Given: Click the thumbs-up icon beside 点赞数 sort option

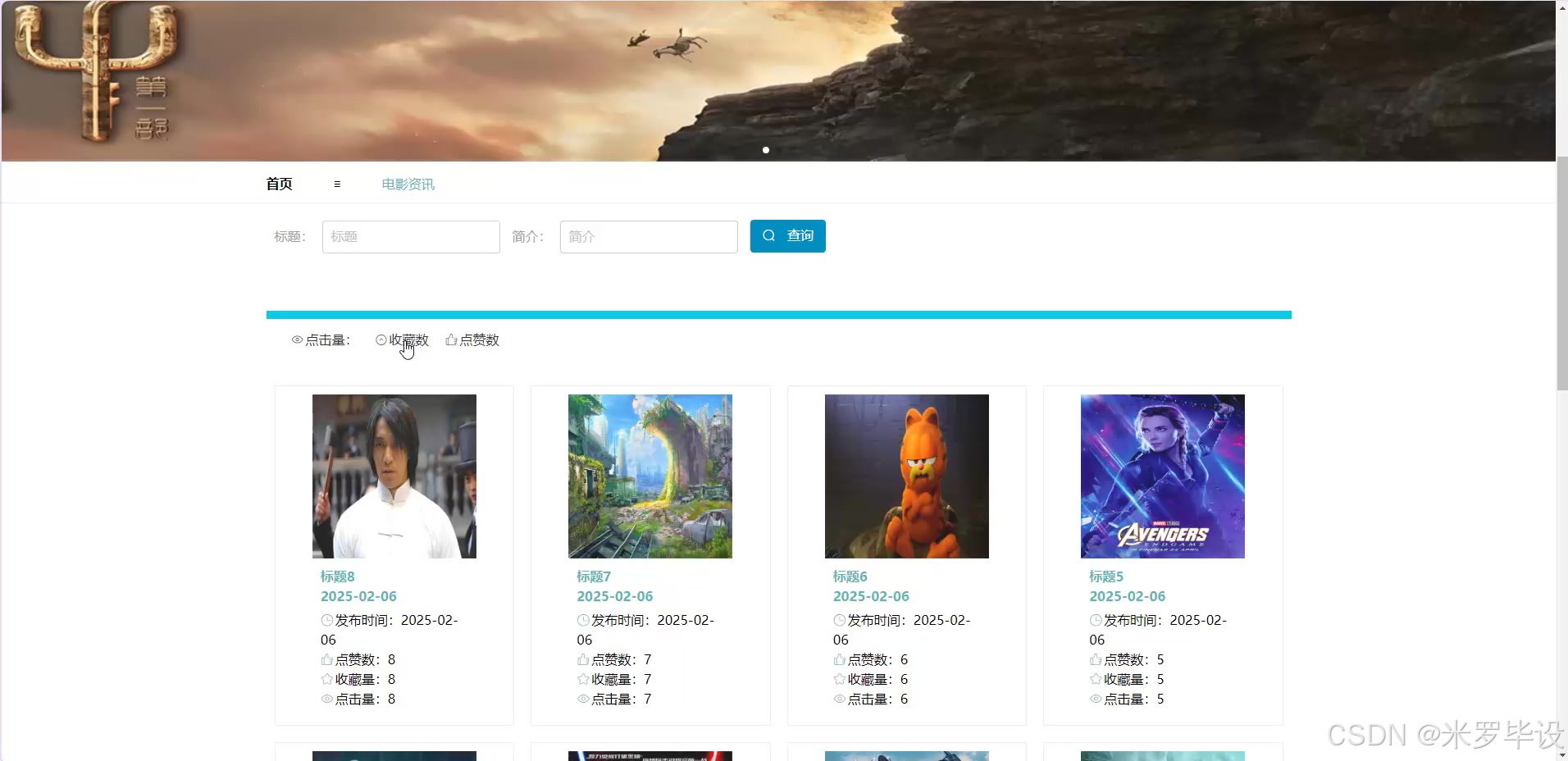Looking at the screenshot, I should click(451, 339).
